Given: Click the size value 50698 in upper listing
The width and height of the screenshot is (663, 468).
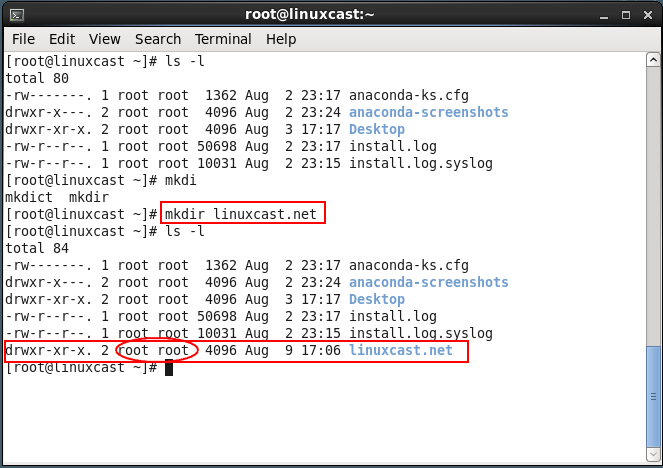Looking at the screenshot, I should point(217,146).
